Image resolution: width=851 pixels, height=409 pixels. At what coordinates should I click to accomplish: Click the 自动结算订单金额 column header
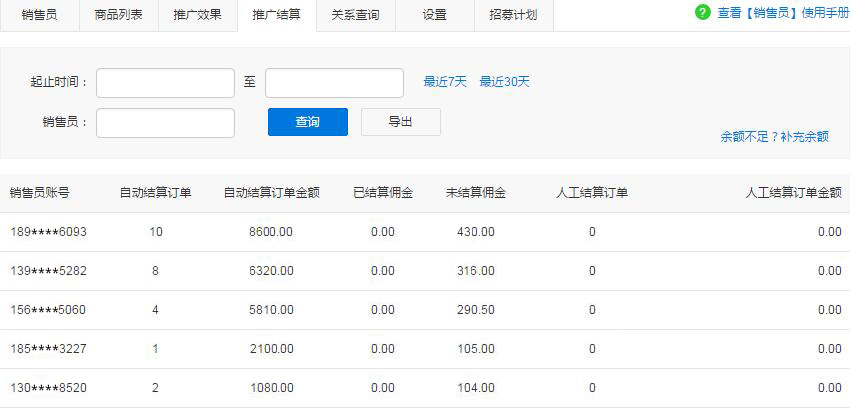click(271, 193)
